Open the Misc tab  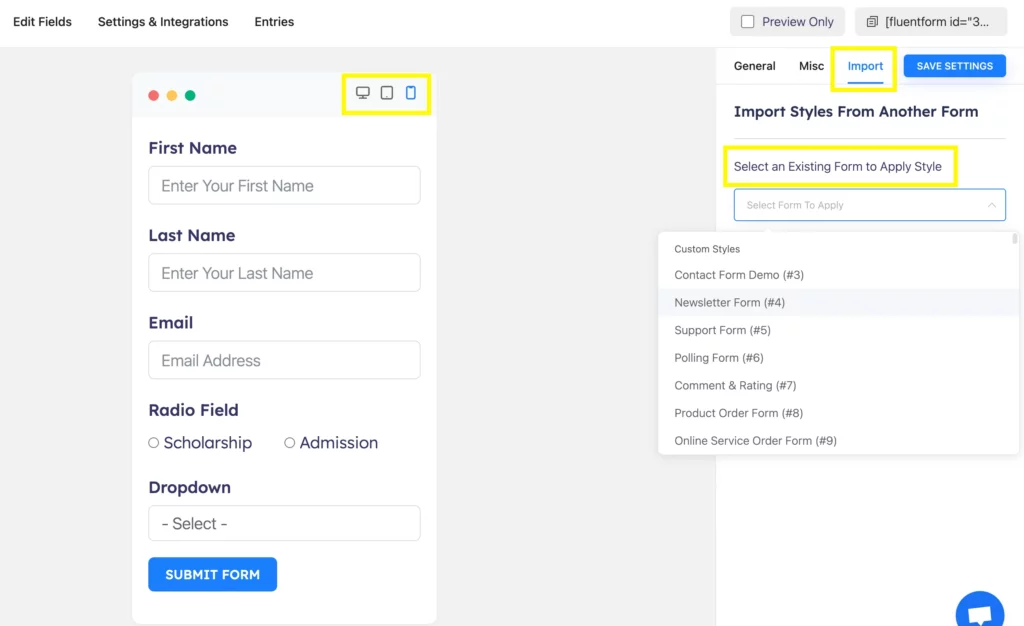pyautogui.click(x=811, y=66)
